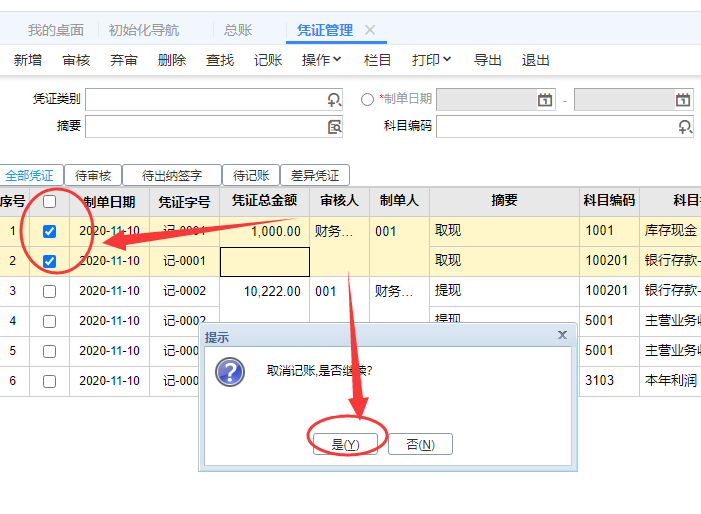Focus the 凭证类别 input field
Image resolution: width=701 pixels, height=514 pixels.
pyautogui.click(x=214, y=100)
